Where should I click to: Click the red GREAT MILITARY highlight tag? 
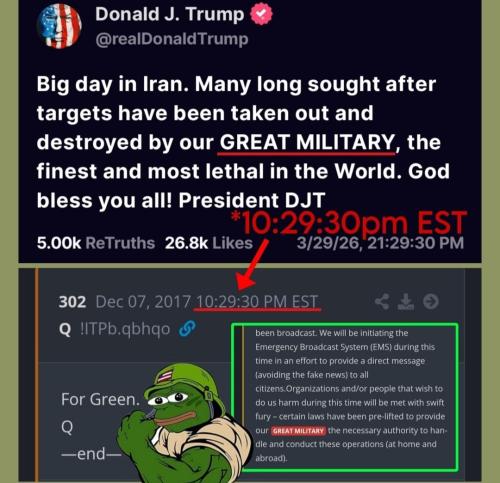298,431
